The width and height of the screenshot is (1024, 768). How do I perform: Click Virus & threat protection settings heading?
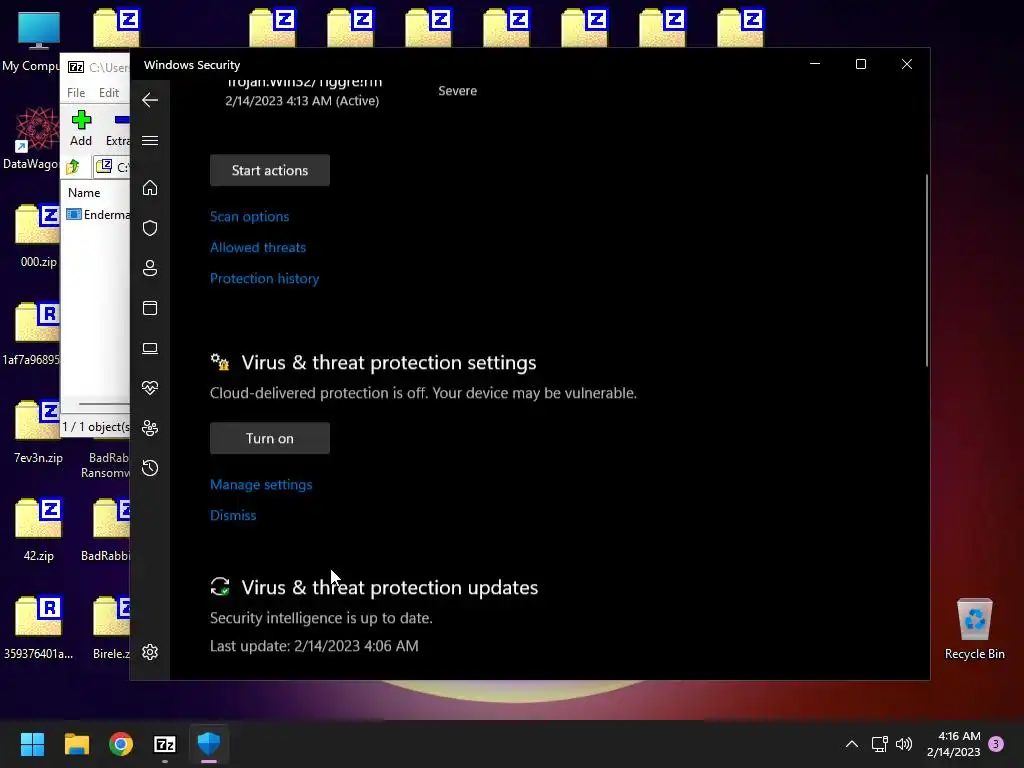pos(389,362)
